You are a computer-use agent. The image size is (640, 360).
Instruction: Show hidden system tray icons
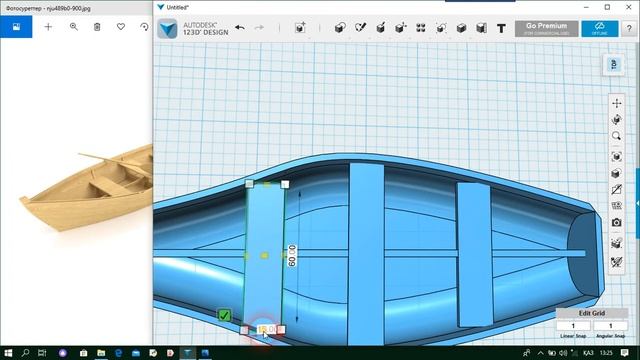tap(540, 353)
